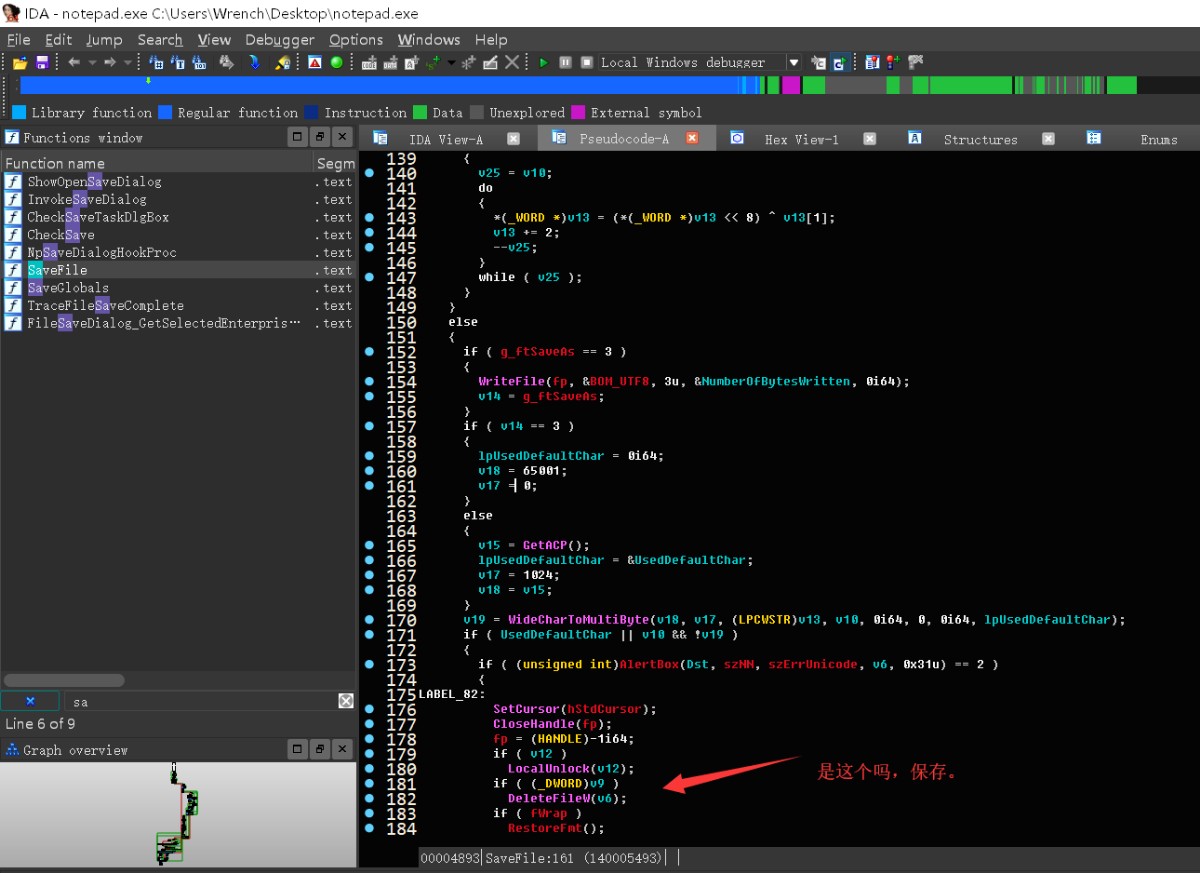Click the Open file toolbar icon
Screen dimensions: 1200x873
coord(19,62)
